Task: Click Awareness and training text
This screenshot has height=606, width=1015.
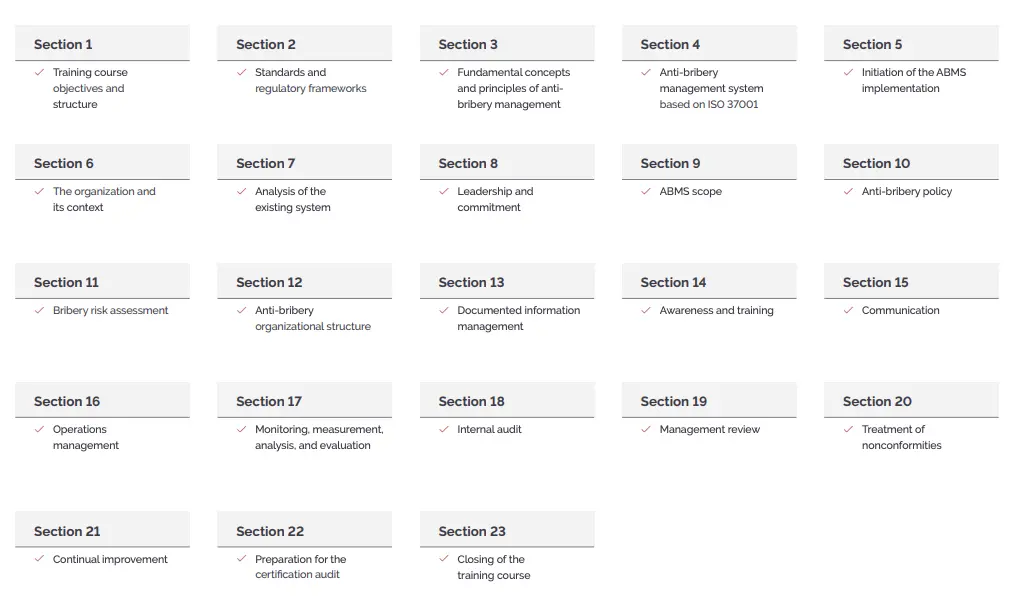Action: (716, 311)
